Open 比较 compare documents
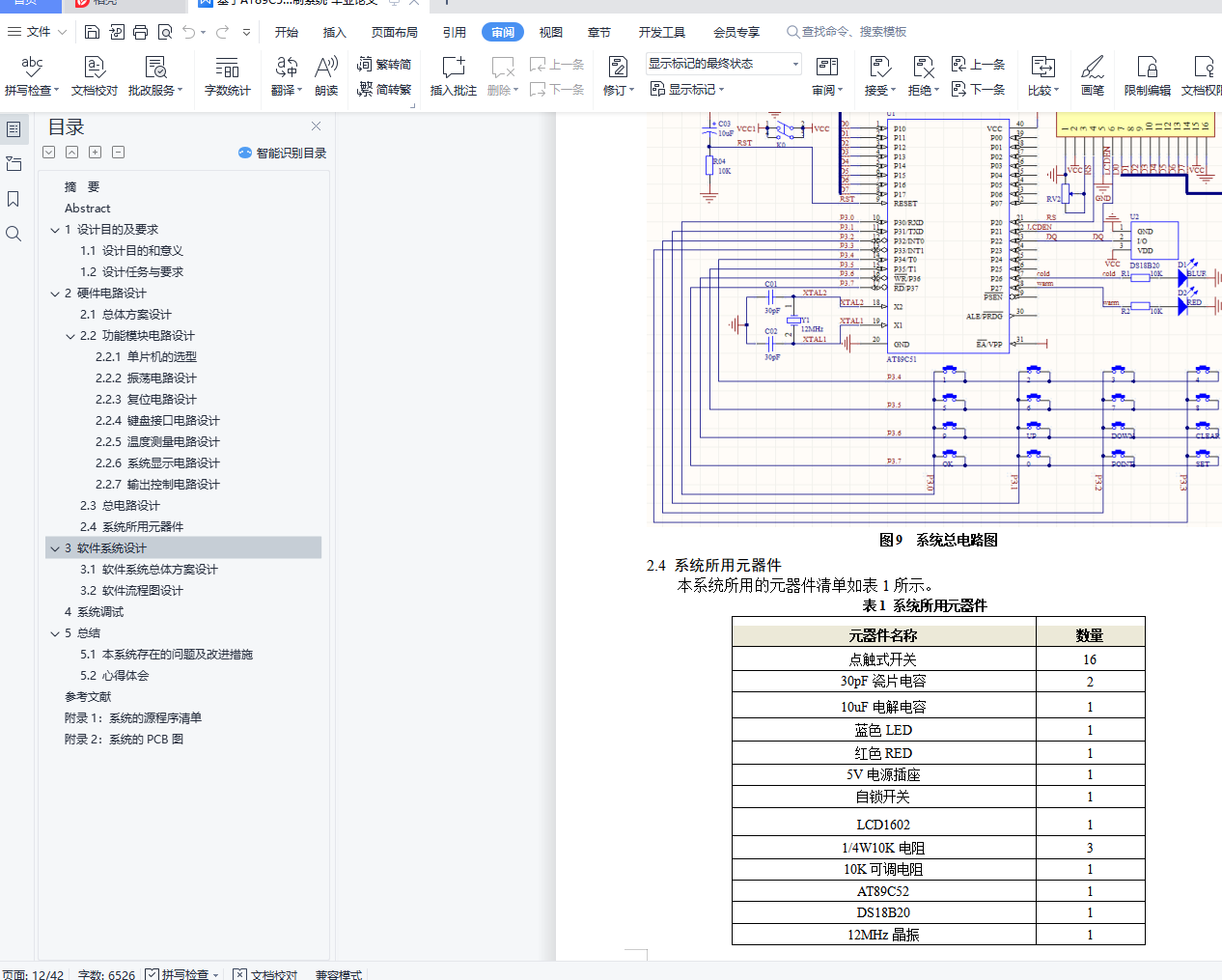The width and height of the screenshot is (1222, 980). (1043, 76)
